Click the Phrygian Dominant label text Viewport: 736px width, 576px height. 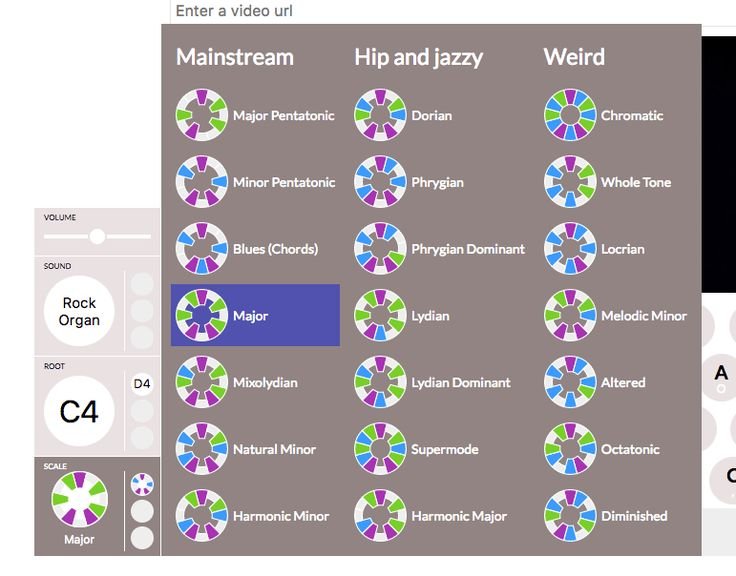(468, 249)
